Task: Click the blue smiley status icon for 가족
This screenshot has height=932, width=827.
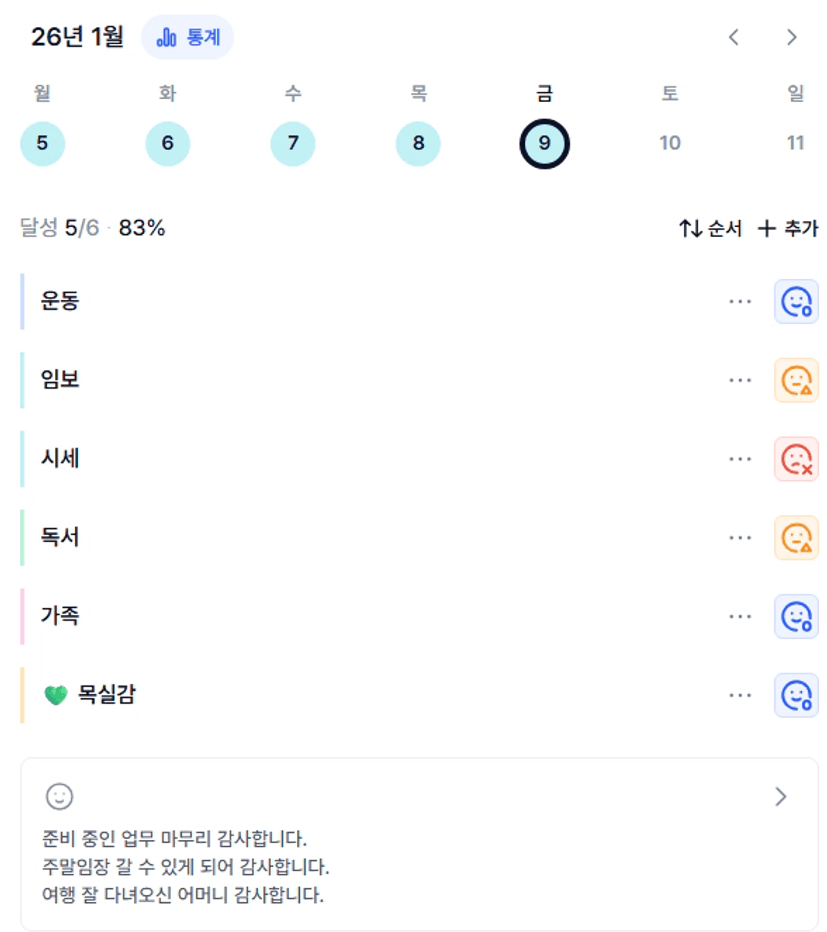Action: tap(796, 616)
